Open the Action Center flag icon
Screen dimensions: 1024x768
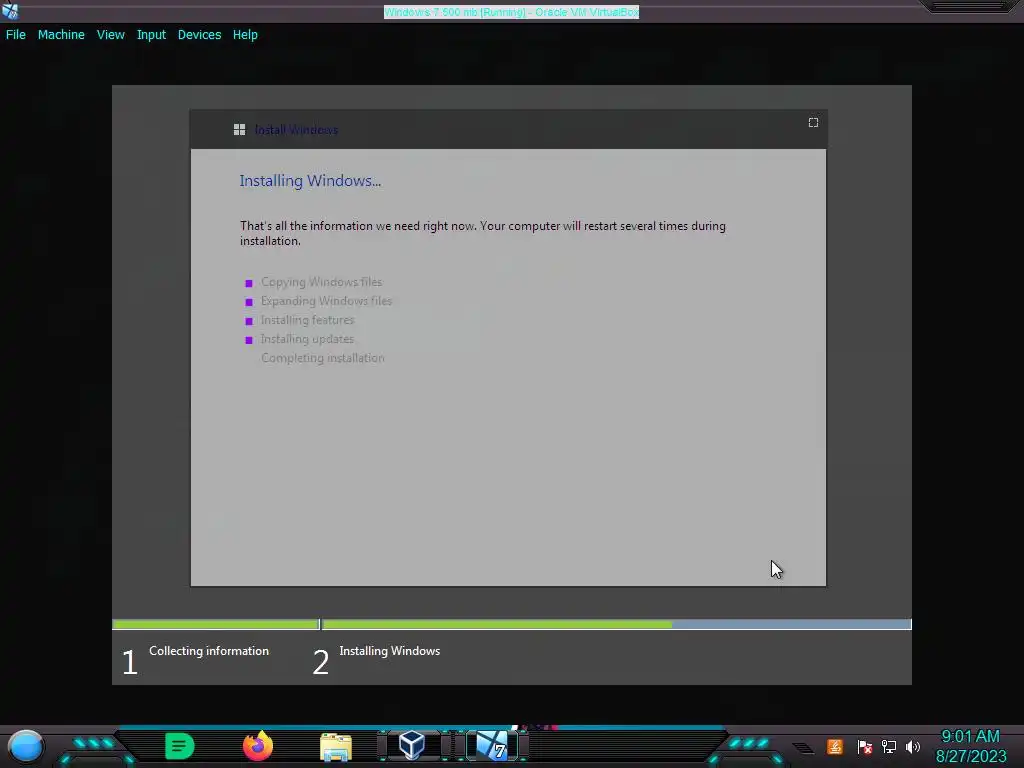[x=865, y=746]
